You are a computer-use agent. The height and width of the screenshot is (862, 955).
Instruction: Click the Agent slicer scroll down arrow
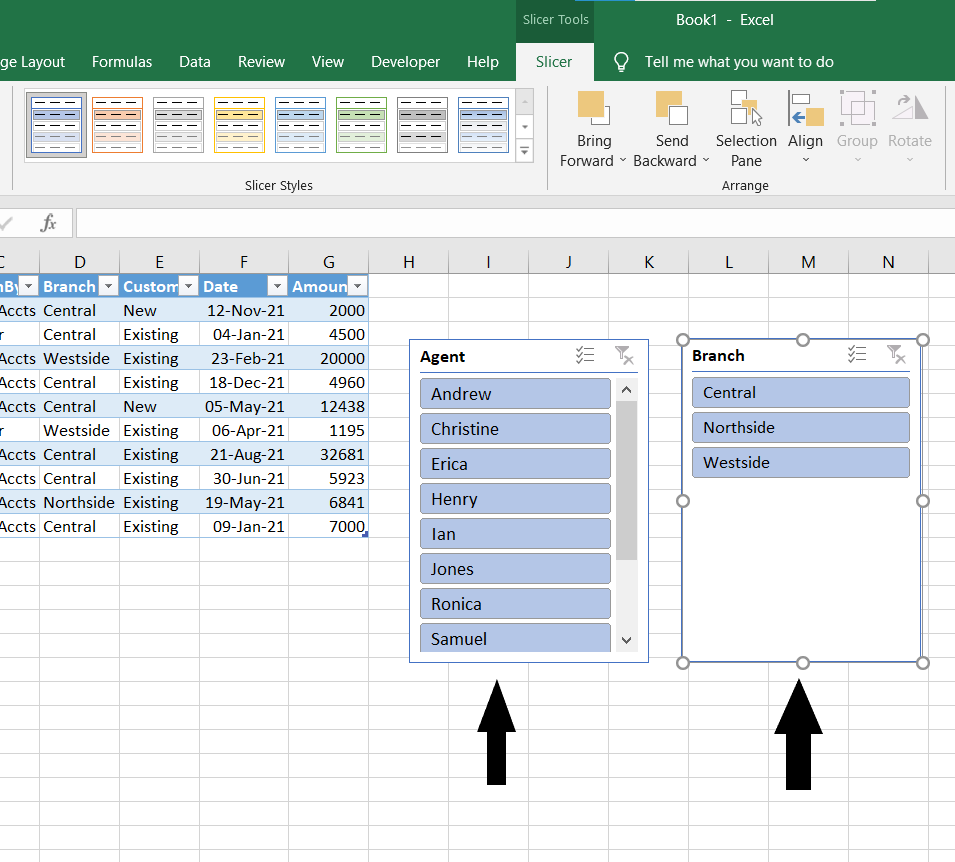(x=627, y=640)
